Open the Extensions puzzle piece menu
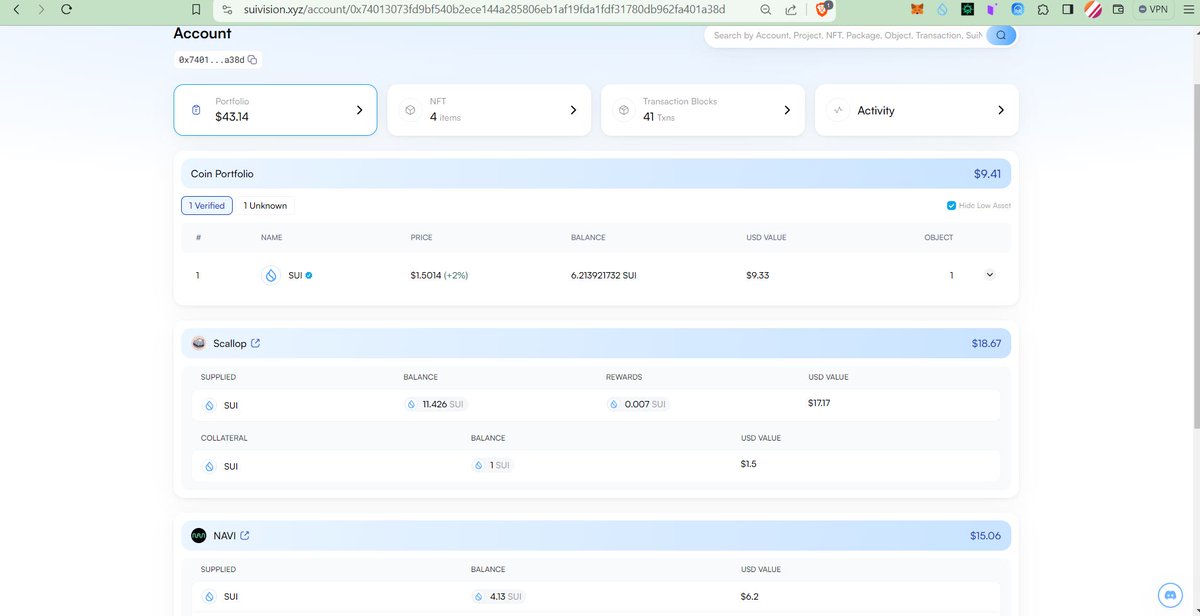Image resolution: width=1200 pixels, height=616 pixels. (1043, 9)
